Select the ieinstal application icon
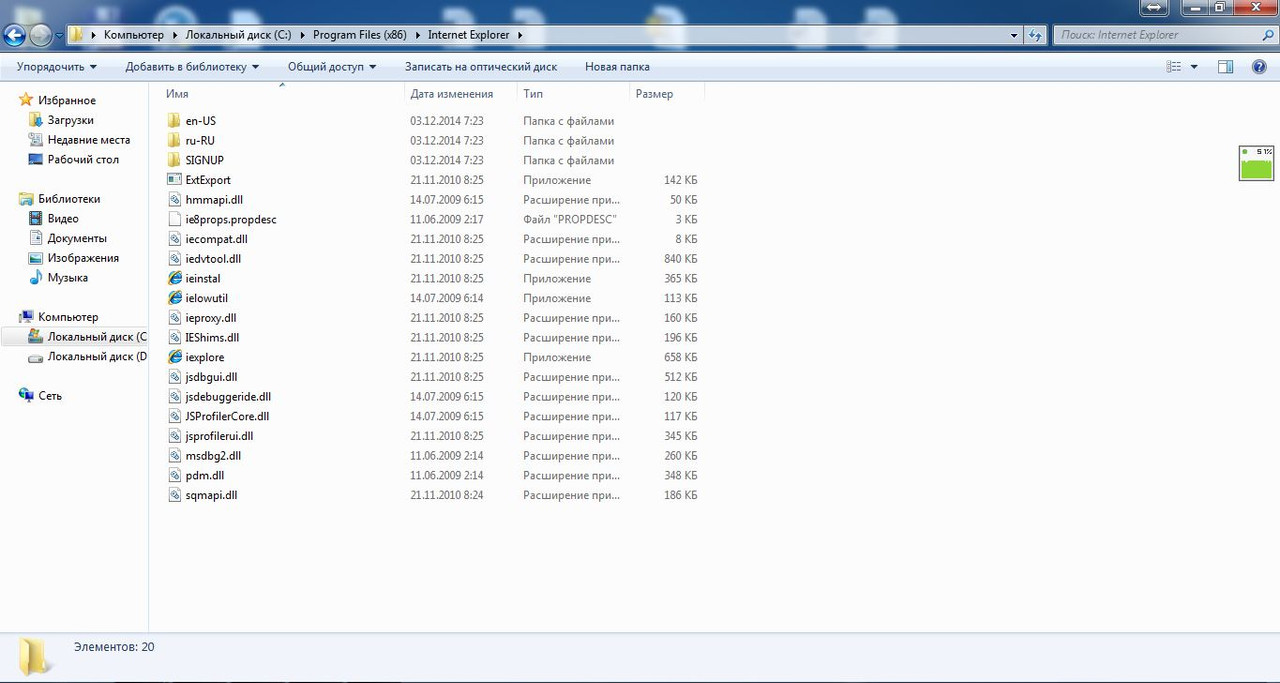Image resolution: width=1280 pixels, height=683 pixels. [175, 278]
